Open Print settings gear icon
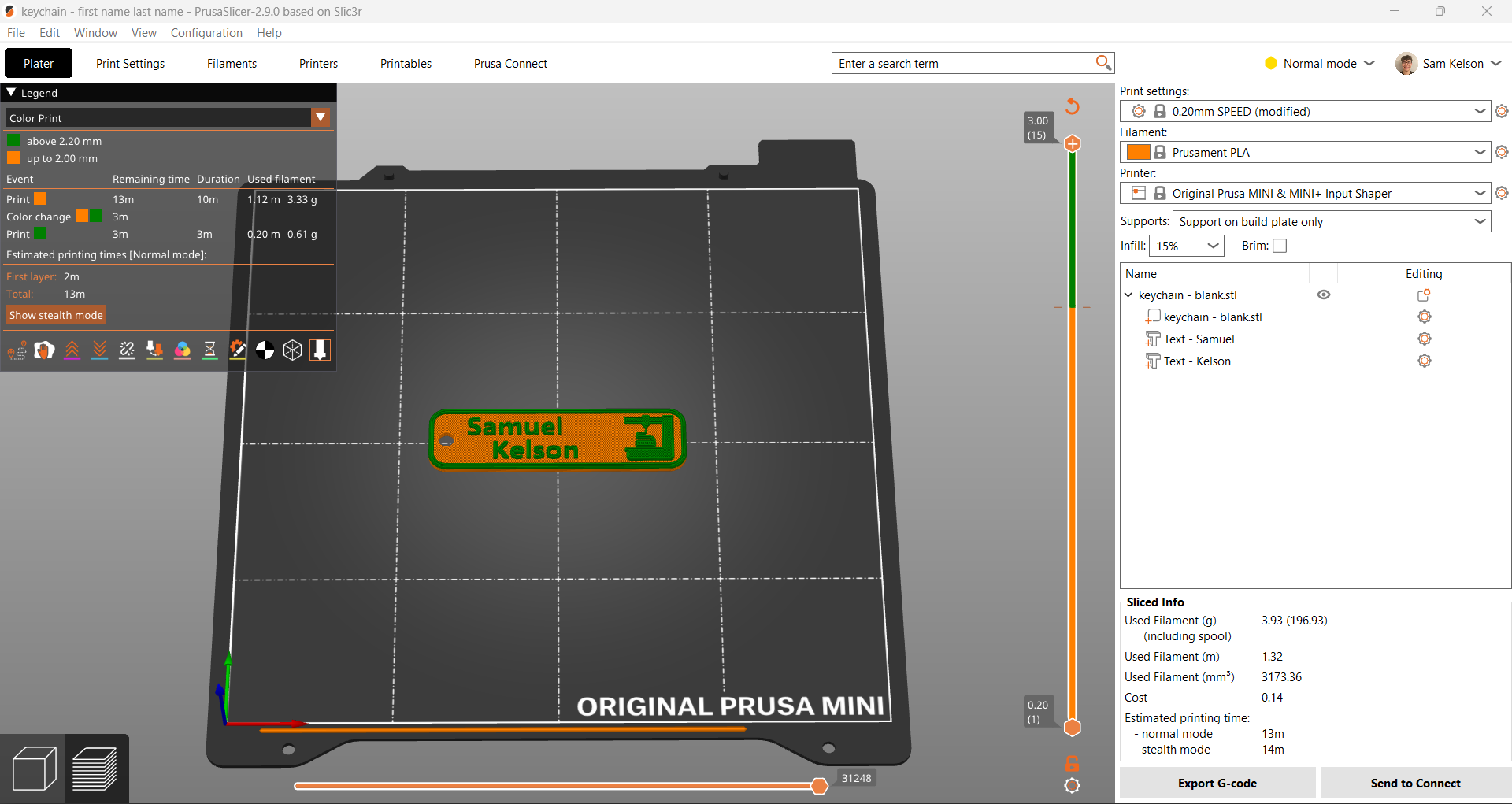The image size is (1512, 804). tap(1502, 111)
